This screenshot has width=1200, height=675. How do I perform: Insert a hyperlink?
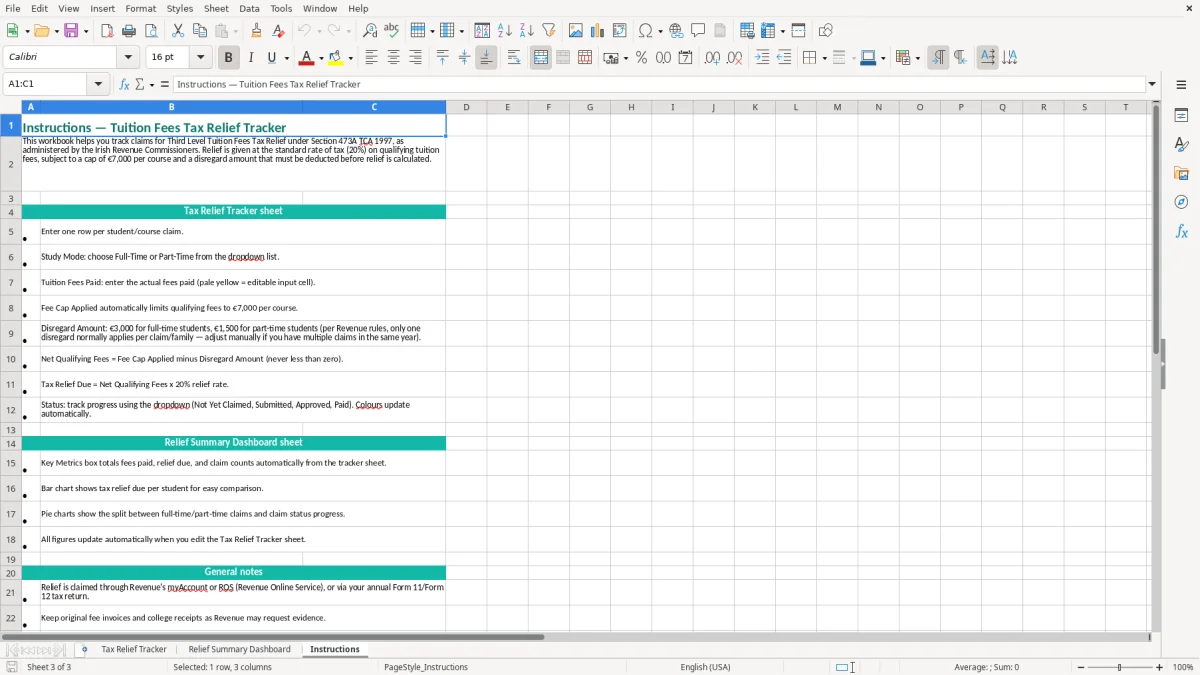click(x=676, y=31)
